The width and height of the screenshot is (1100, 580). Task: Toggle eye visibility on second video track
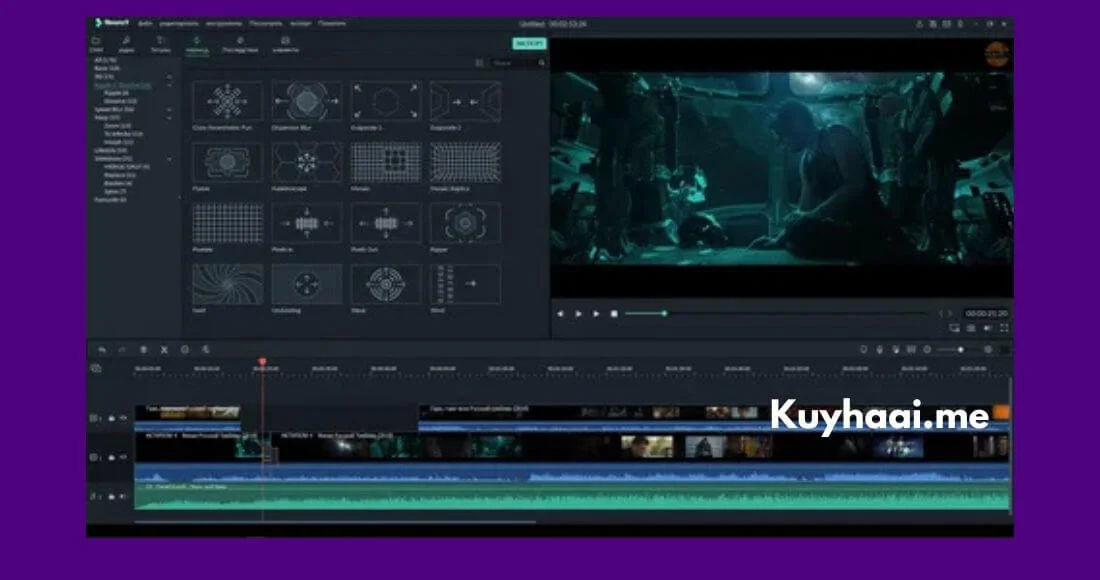(123, 457)
